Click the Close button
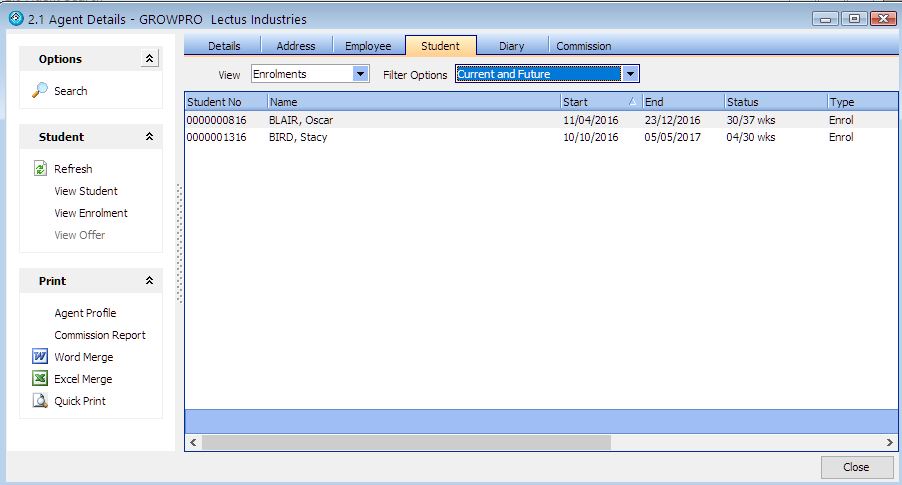Image resolution: width=902 pixels, height=485 pixels. coord(855,467)
